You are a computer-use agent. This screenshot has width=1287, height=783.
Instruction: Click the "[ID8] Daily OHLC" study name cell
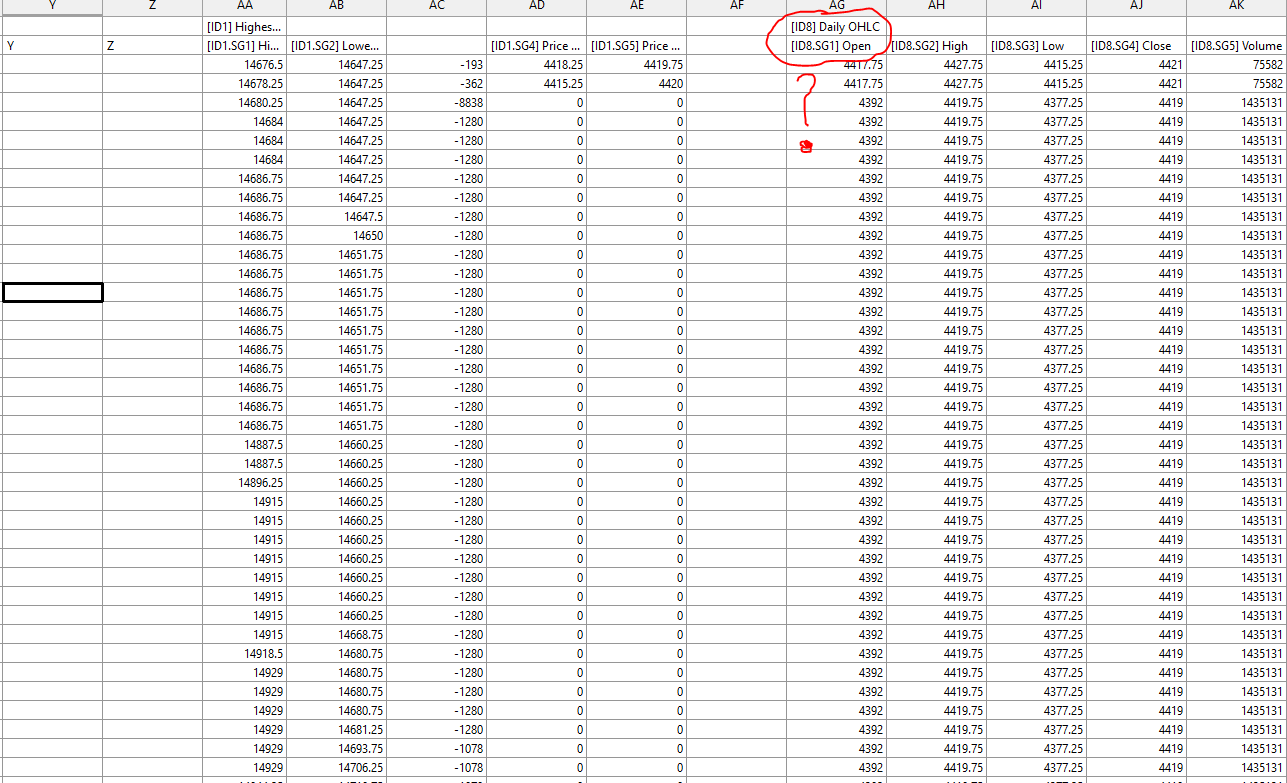click(x=836, y=27)
